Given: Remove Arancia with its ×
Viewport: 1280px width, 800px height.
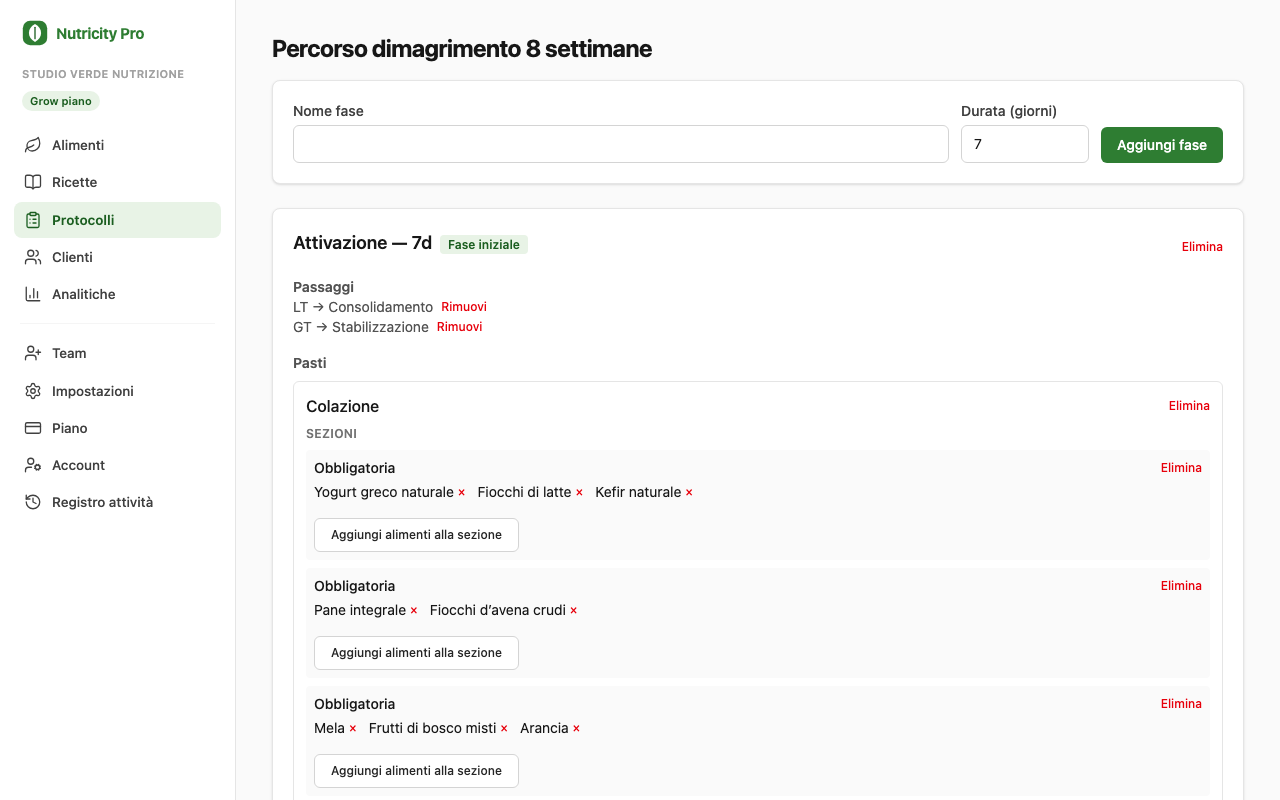Looking at the screenshot, I should (577, 729).
